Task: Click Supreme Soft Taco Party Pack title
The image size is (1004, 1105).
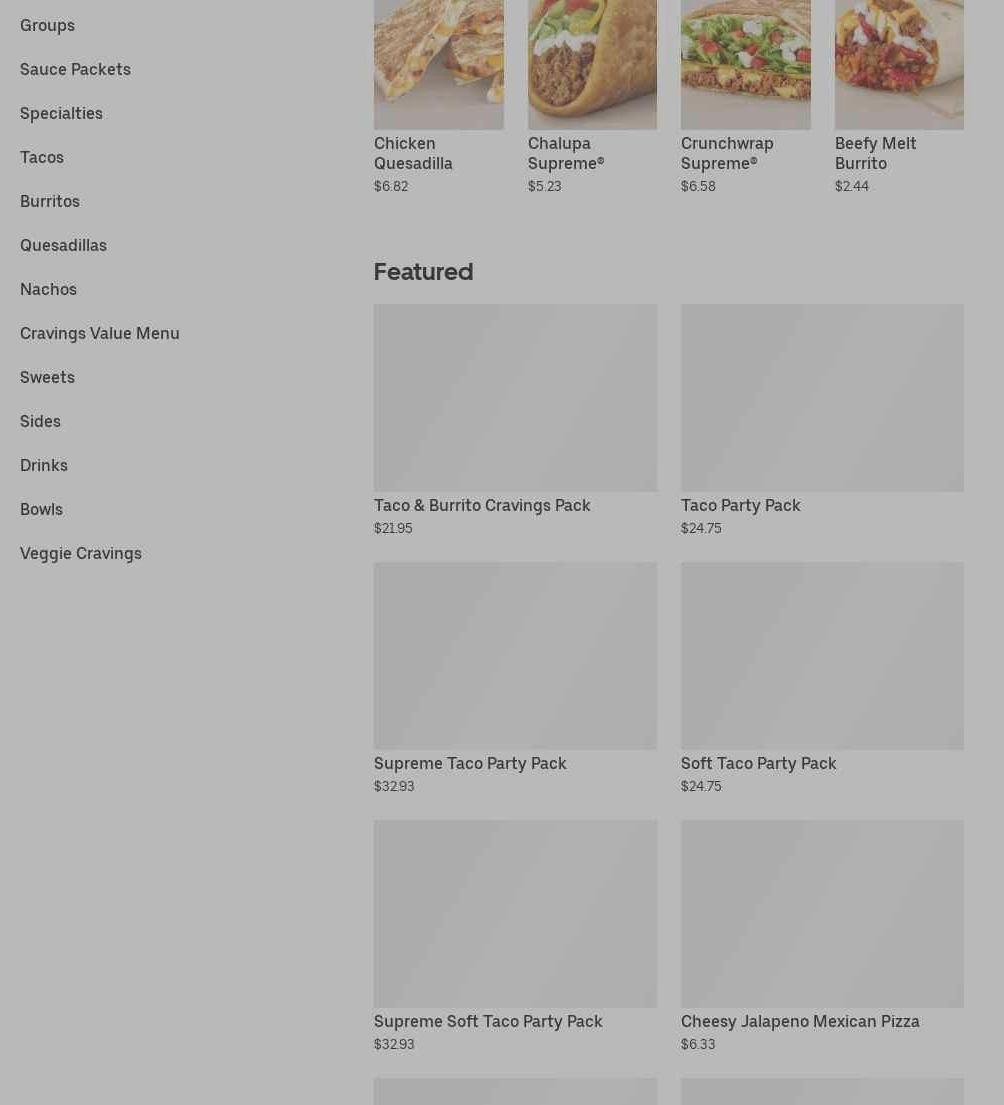Action: point(488,1021)
